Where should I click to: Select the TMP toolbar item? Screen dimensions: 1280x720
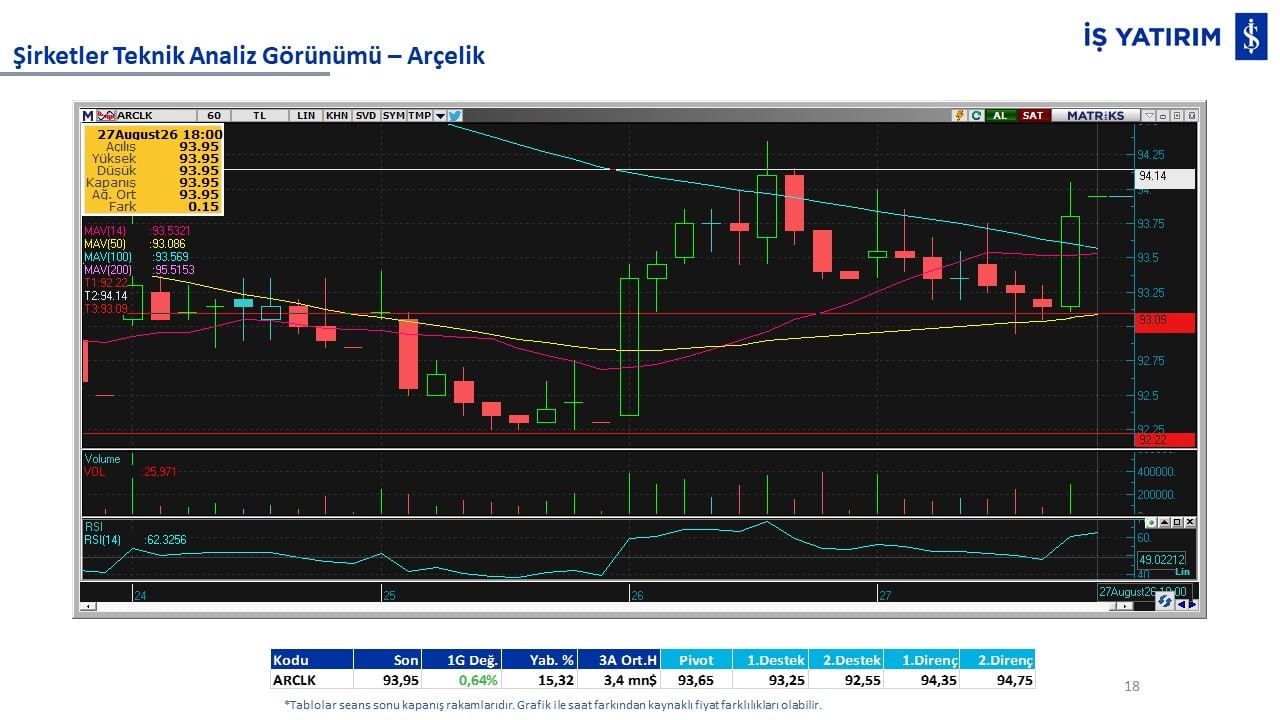(x=420, y=116)
